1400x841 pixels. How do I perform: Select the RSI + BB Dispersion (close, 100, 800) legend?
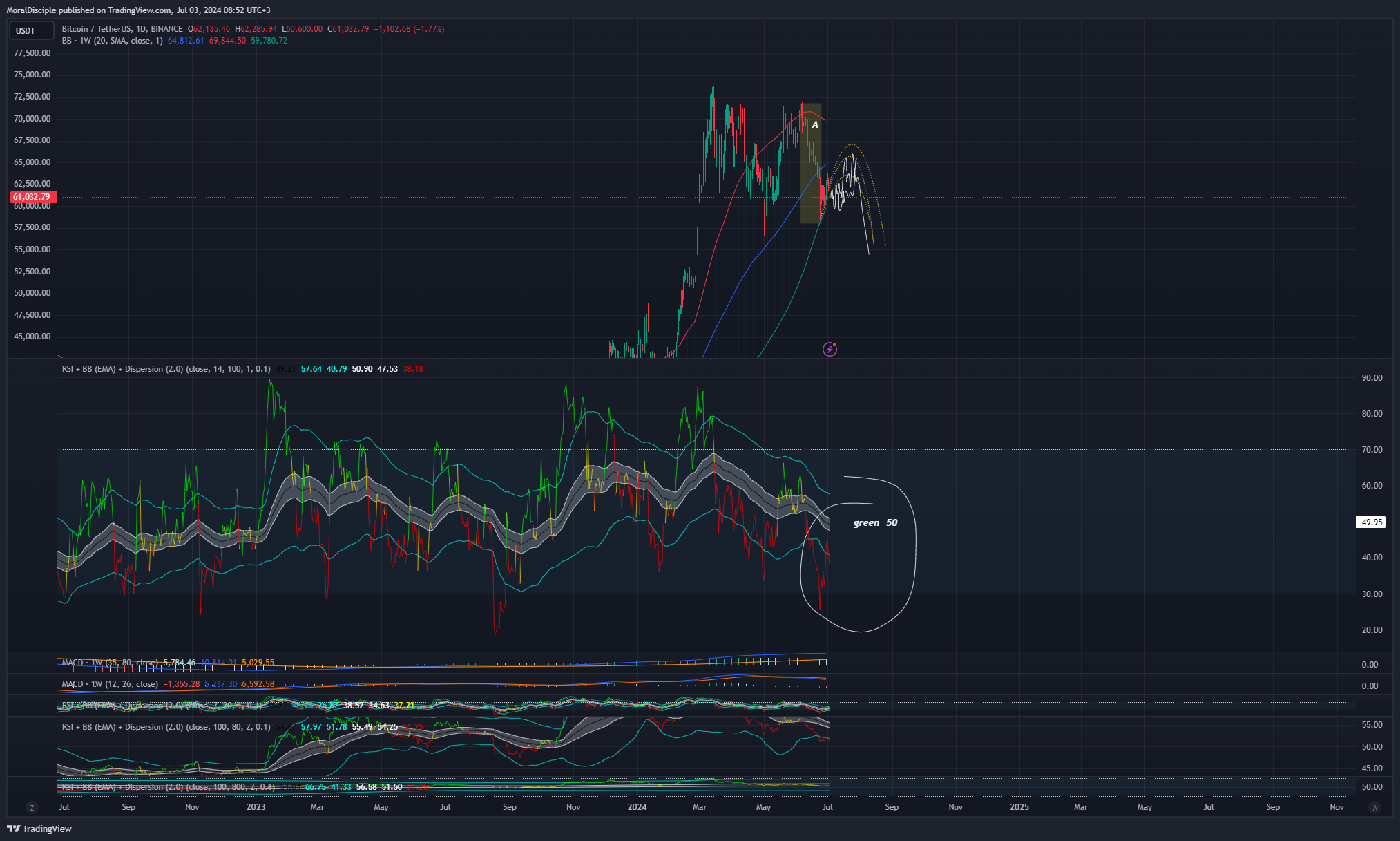click(169, 787)
